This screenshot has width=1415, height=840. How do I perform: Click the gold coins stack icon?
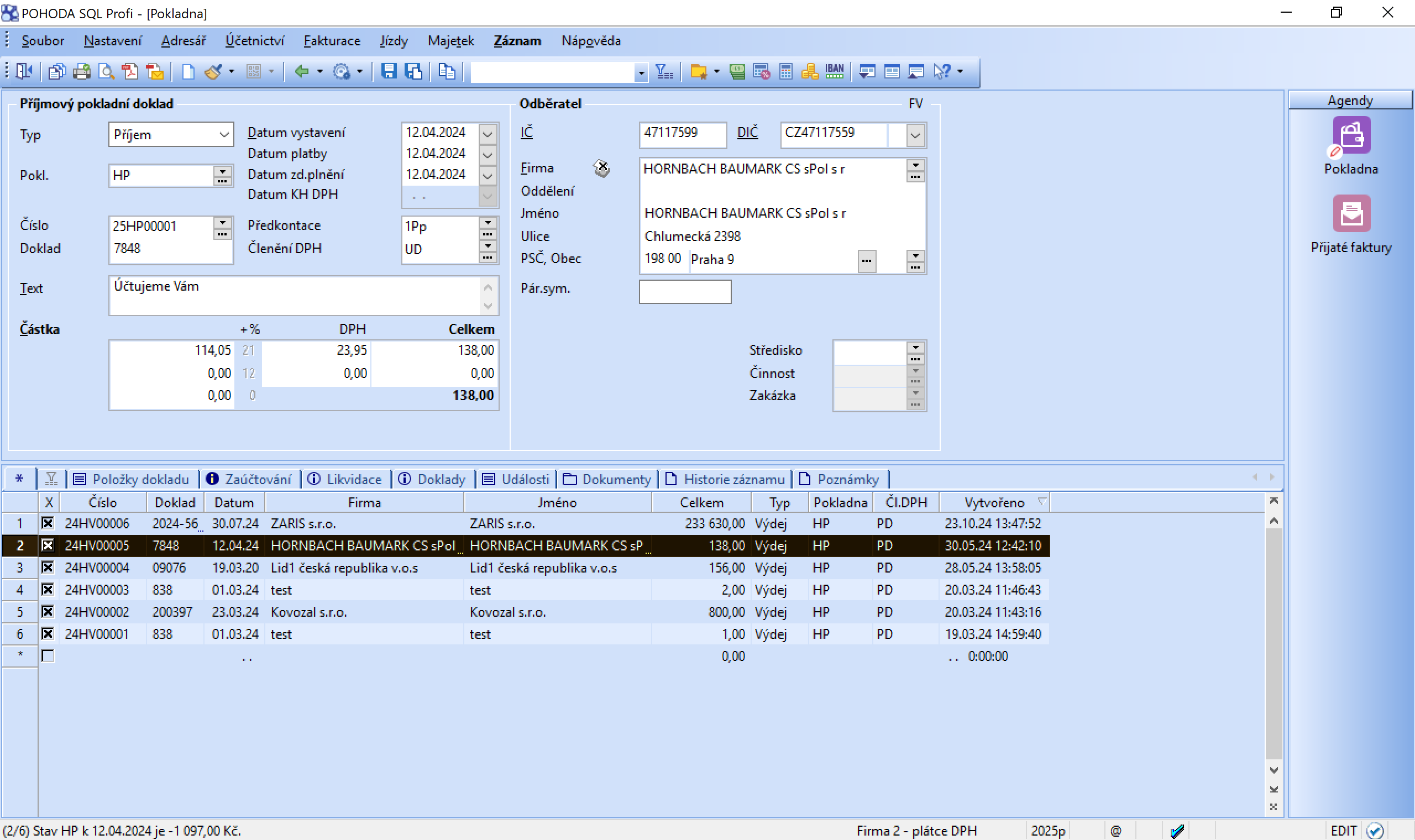pos(810,71)
